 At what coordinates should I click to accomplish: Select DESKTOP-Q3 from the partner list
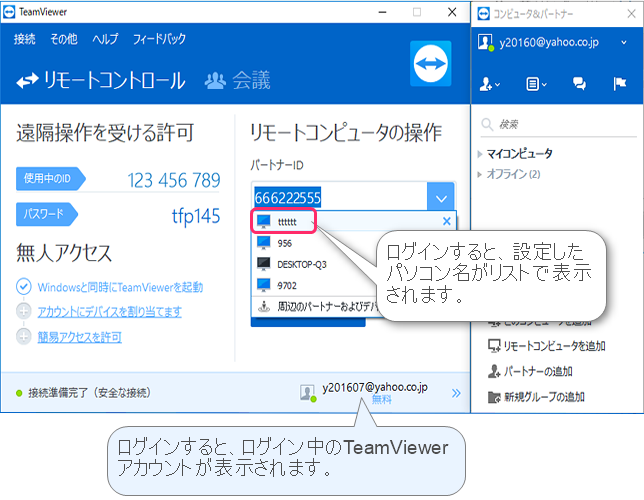(x=302, y=264)
